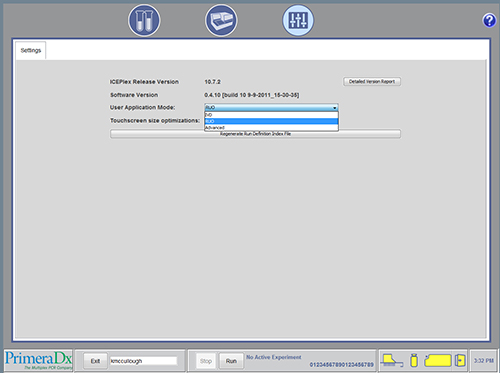This screenshot has width=500, height=373.
Task: Click the door status icon
Action: point(460,360)
